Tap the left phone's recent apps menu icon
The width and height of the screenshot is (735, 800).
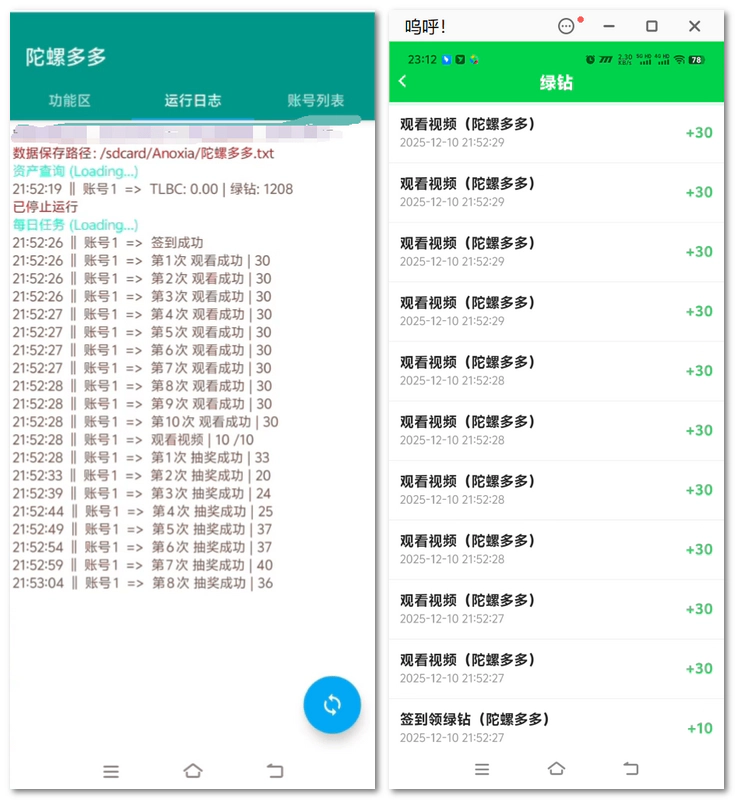(x=111, y=771)
